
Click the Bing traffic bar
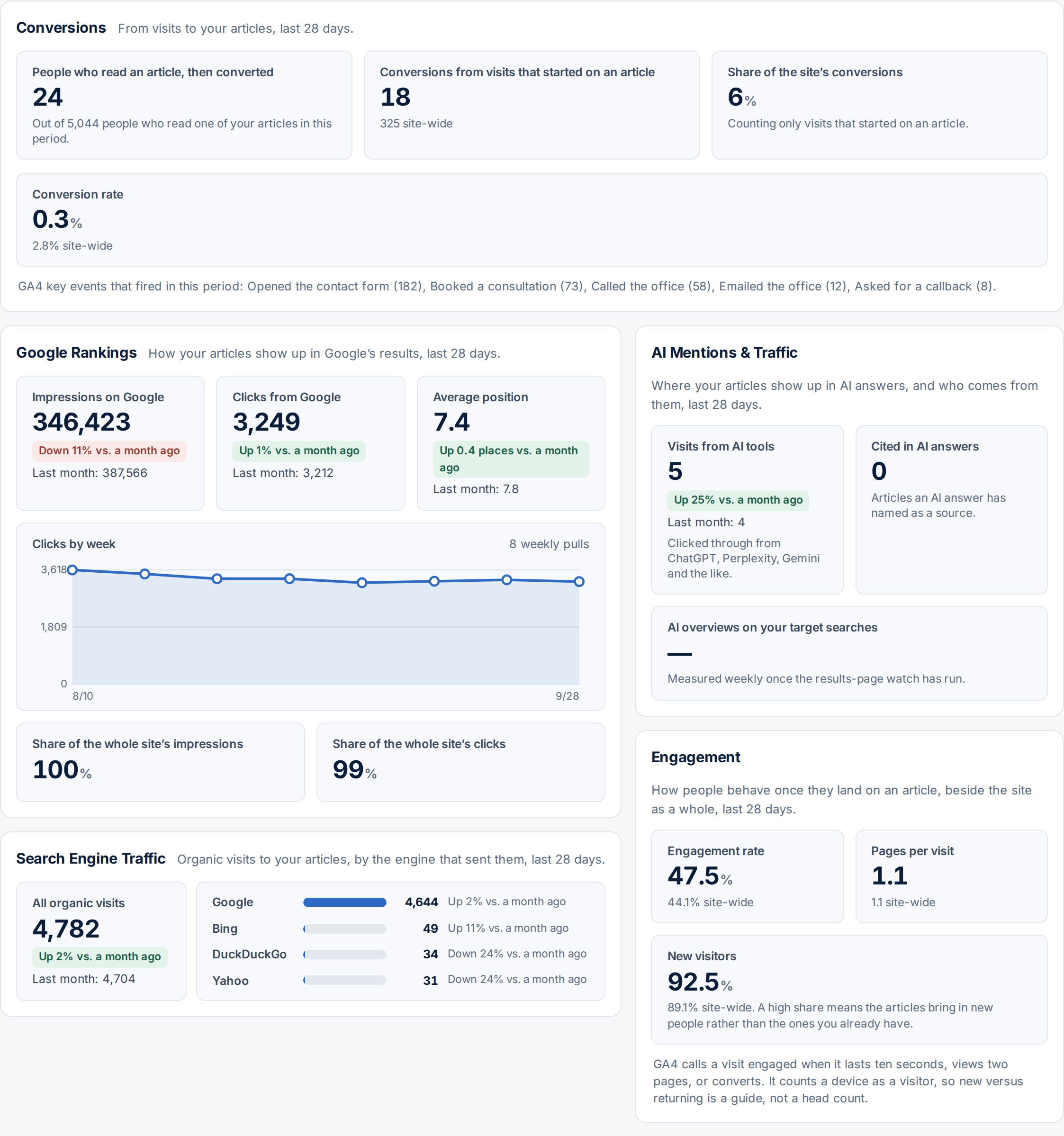tap(344, 929)
